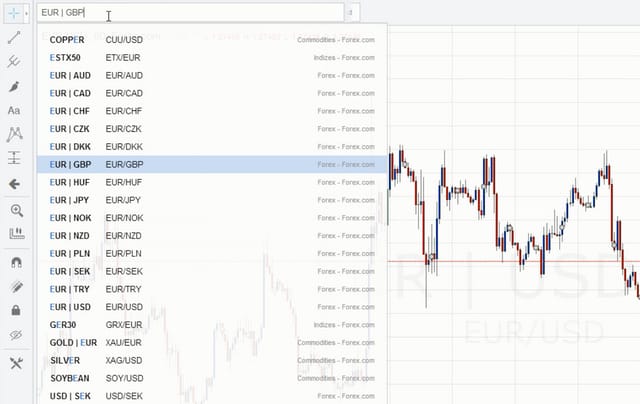The width and height of the screenshot is (640, 404).
Task: Select GOLD | EUR XAU/EUR commodity
Action: click(212, 343)
